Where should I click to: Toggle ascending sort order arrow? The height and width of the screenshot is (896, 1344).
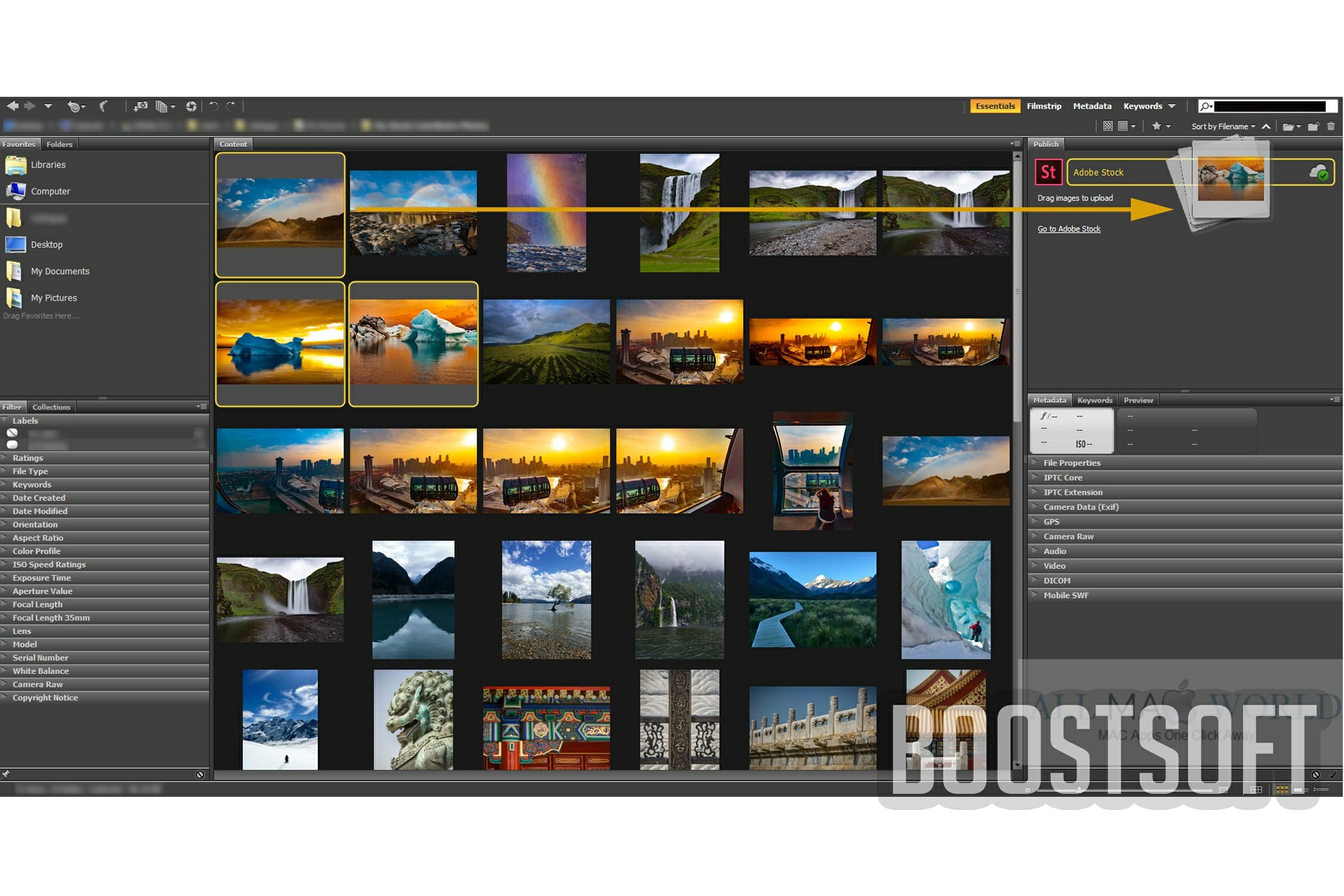coord(1266,126)
